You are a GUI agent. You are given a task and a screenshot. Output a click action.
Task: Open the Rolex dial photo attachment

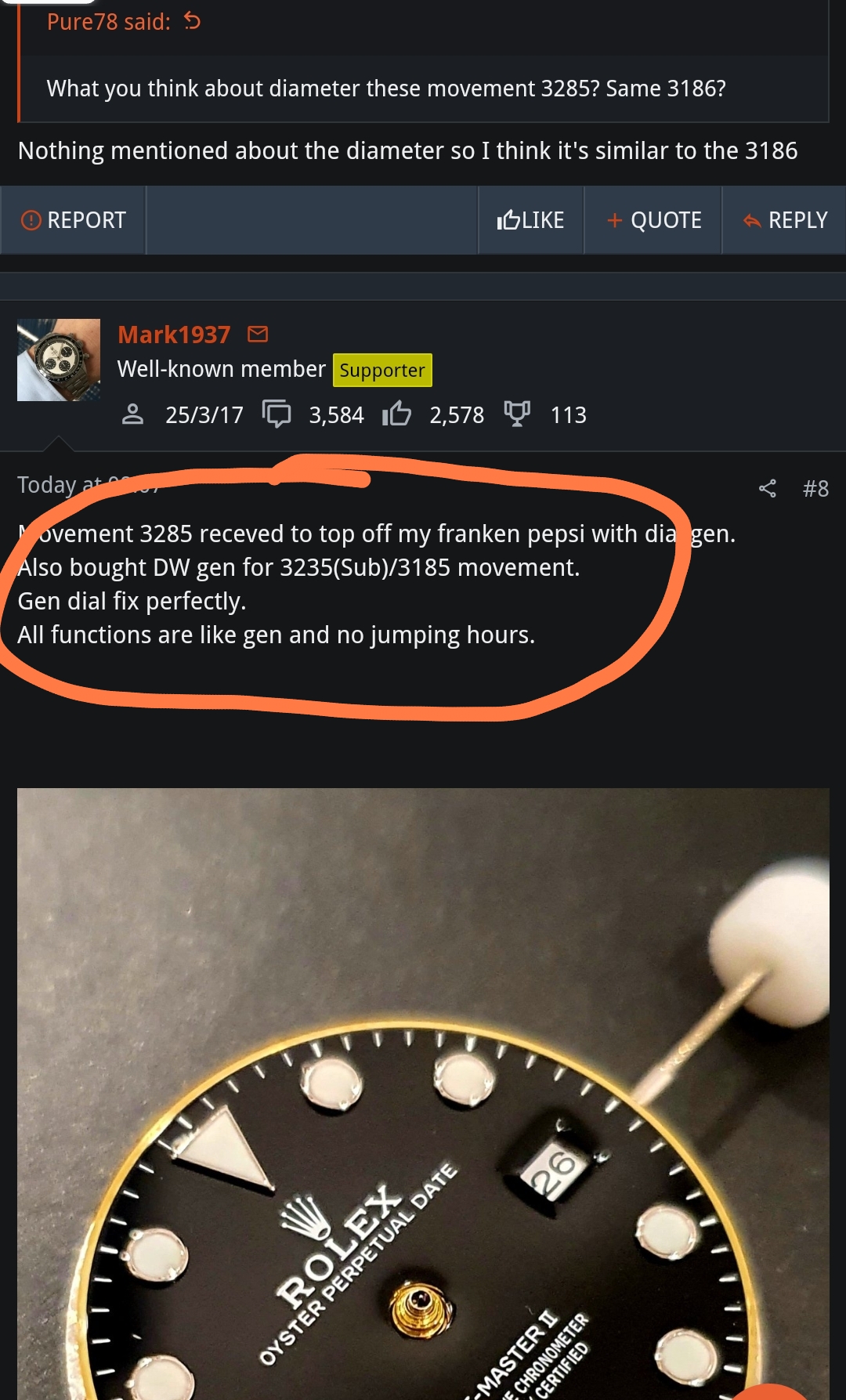pyautogui.click(x=423, y=1094)
